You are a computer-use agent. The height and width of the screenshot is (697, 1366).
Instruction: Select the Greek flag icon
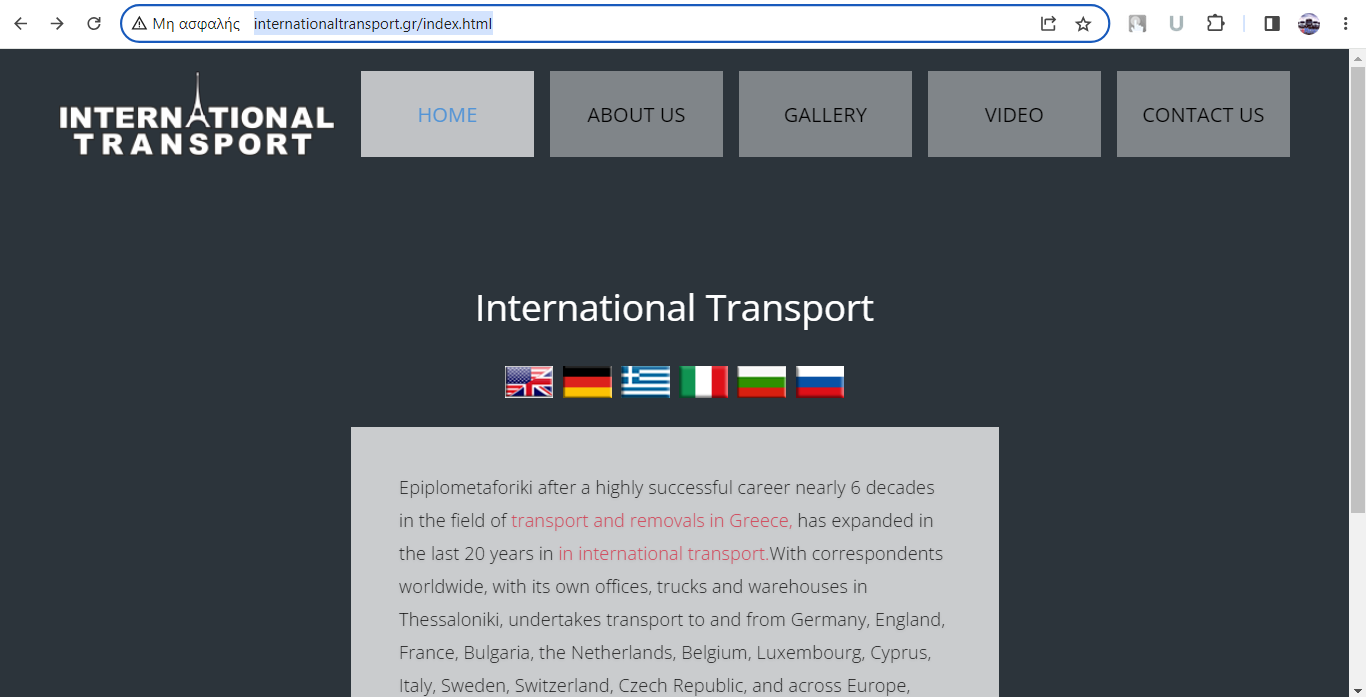tap(645, 382)
